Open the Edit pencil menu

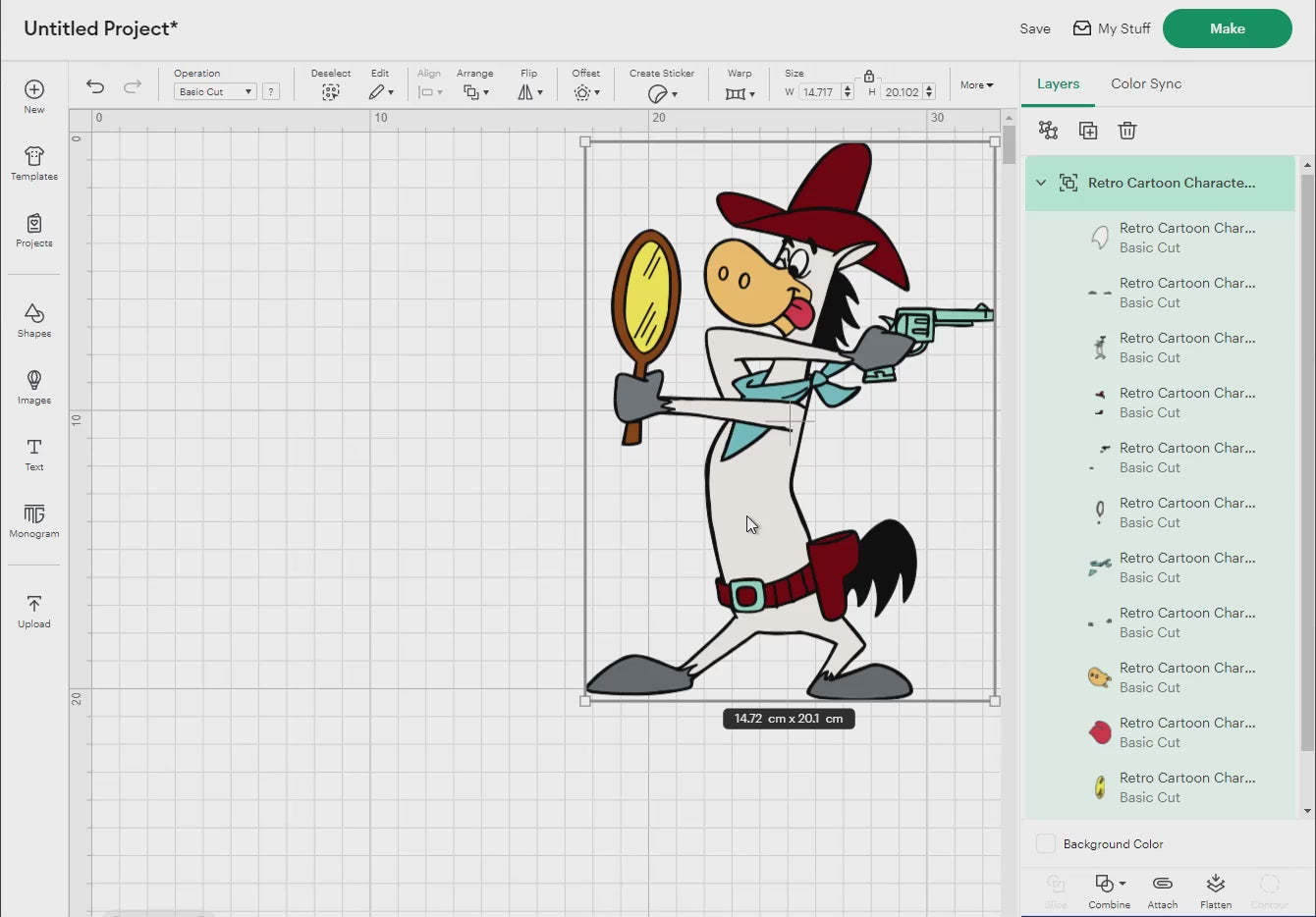point(380,92)
